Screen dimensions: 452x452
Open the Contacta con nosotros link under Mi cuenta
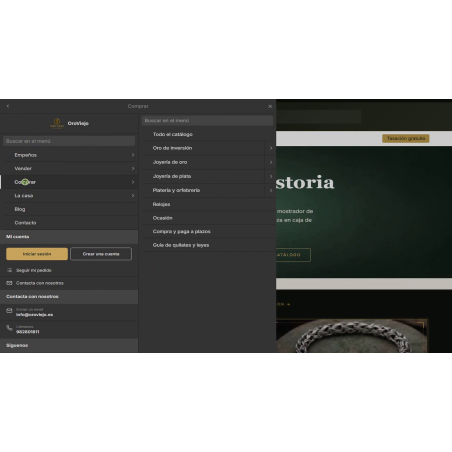pos(40,283)
